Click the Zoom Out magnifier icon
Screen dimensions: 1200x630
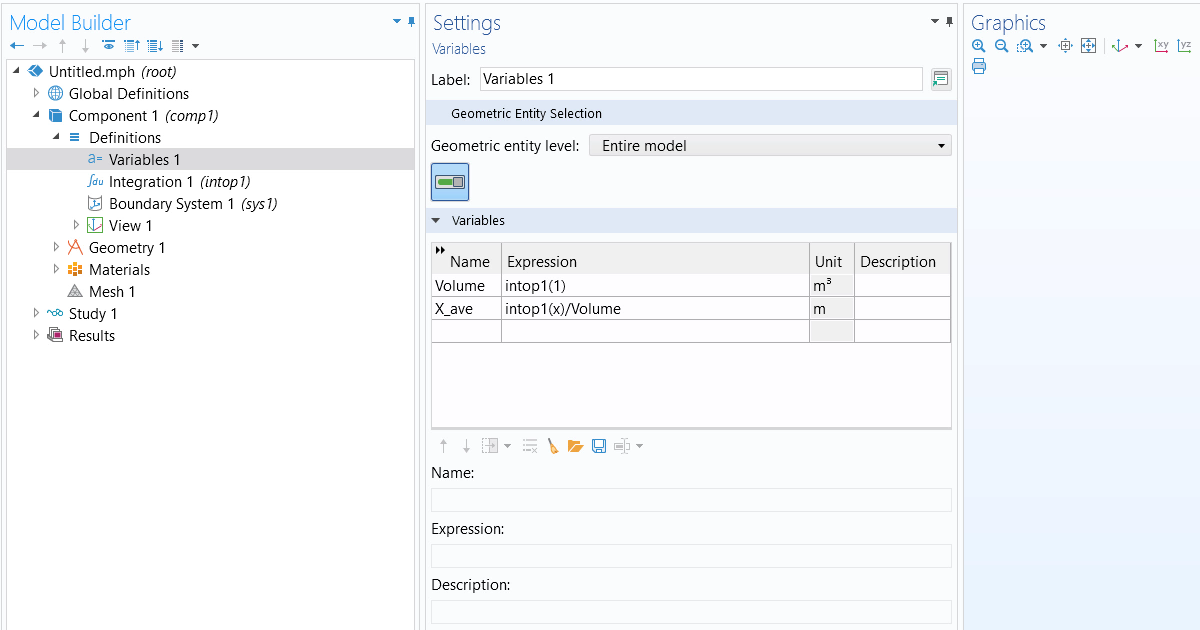tap(1001, 46)
